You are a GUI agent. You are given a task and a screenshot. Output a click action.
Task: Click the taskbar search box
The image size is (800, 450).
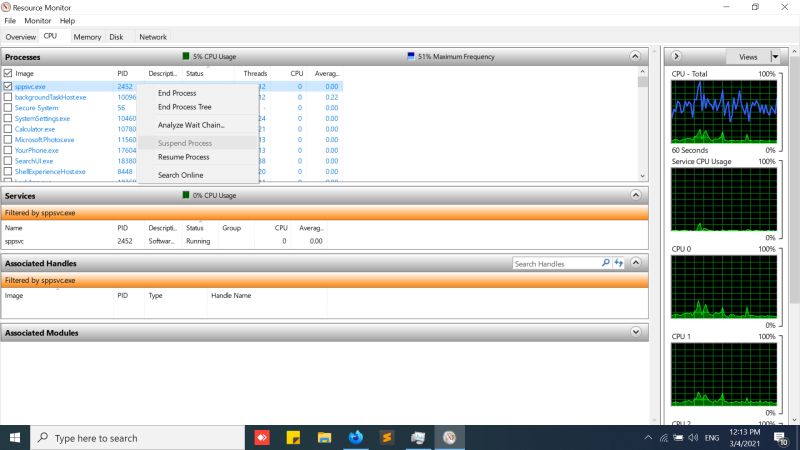click(138, 438)
